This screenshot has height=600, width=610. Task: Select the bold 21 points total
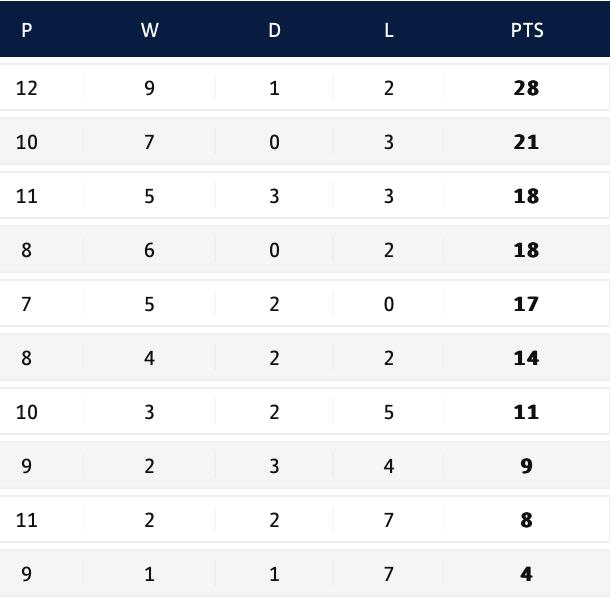tap(526, 142)
